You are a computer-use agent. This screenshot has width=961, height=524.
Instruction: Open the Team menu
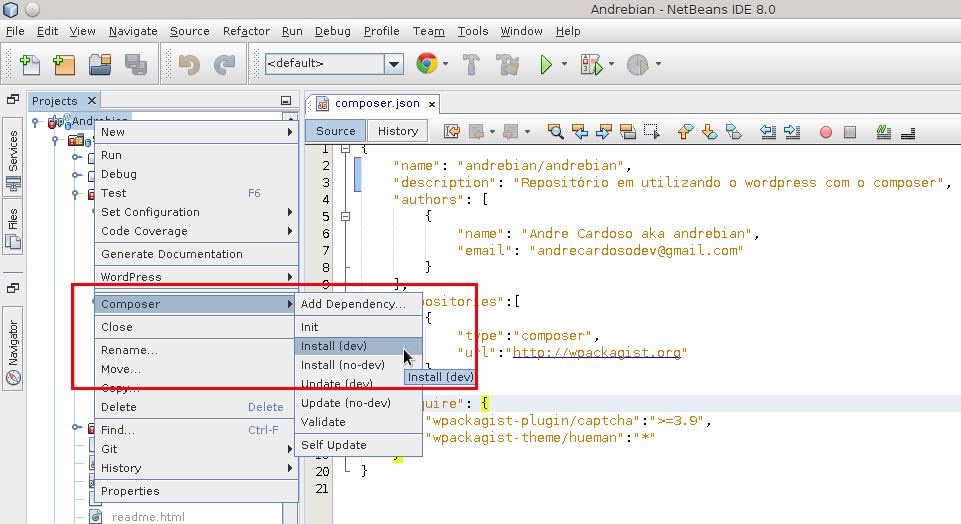click(x=428, y=31)
